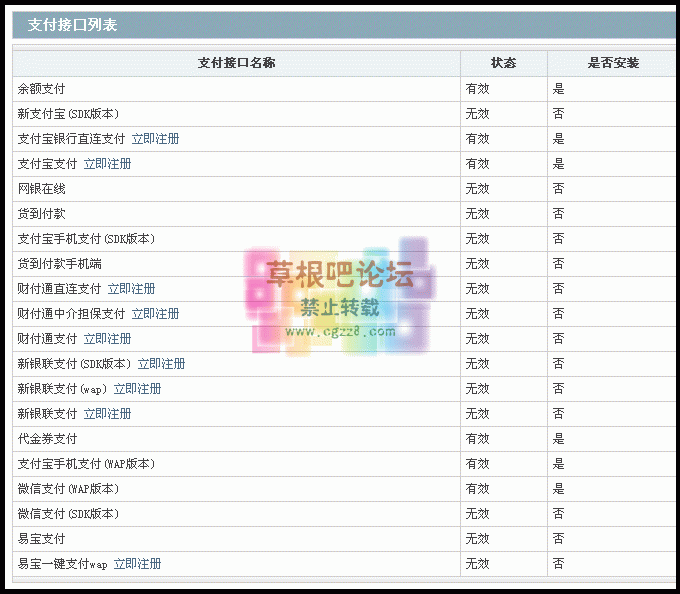The image size is (680, 594).
Task: Select the 货到付款 row name
Action: (41, 214)
